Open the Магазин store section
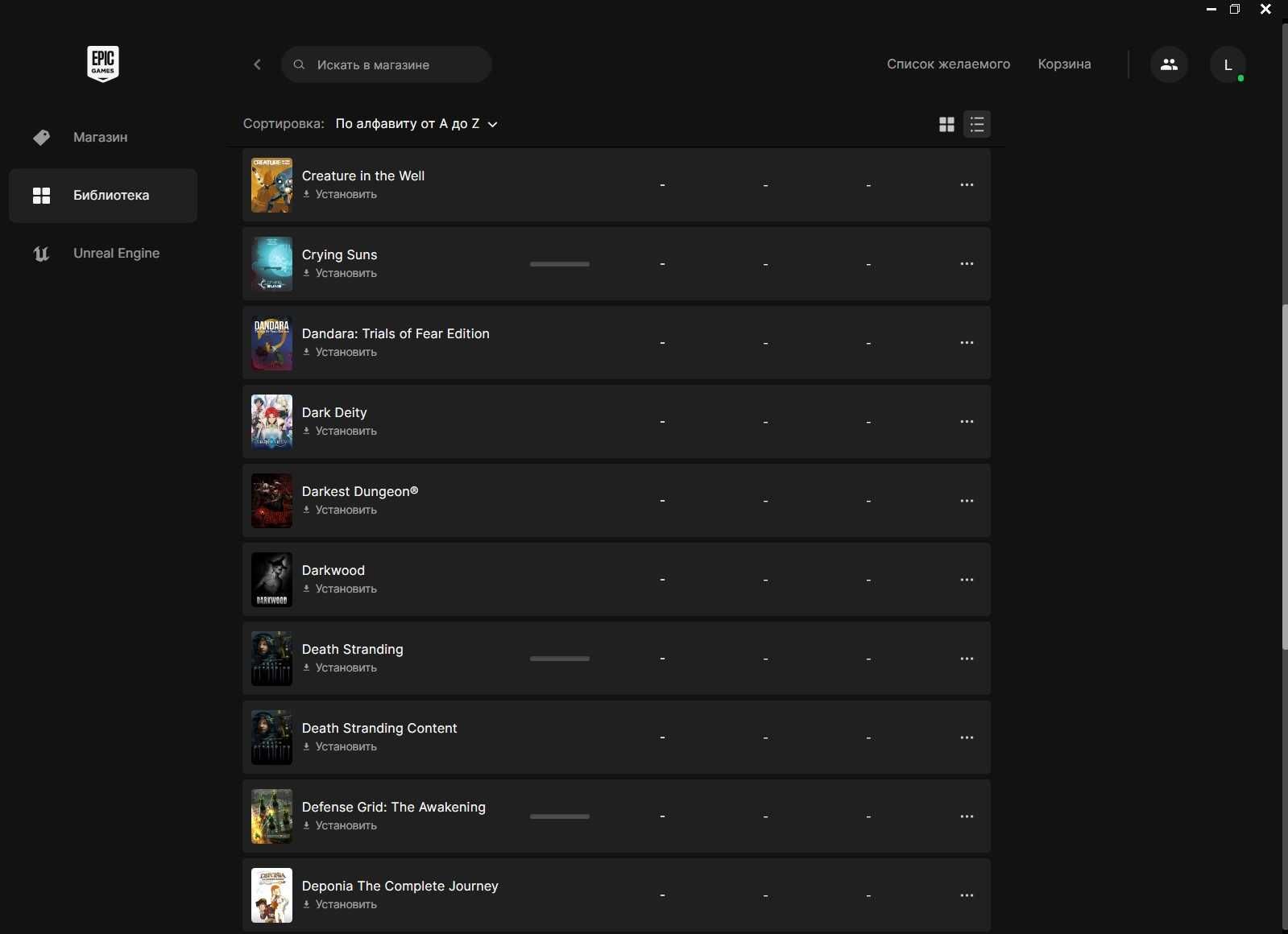This screenshot has height=934, width=1288. point(103,138)
